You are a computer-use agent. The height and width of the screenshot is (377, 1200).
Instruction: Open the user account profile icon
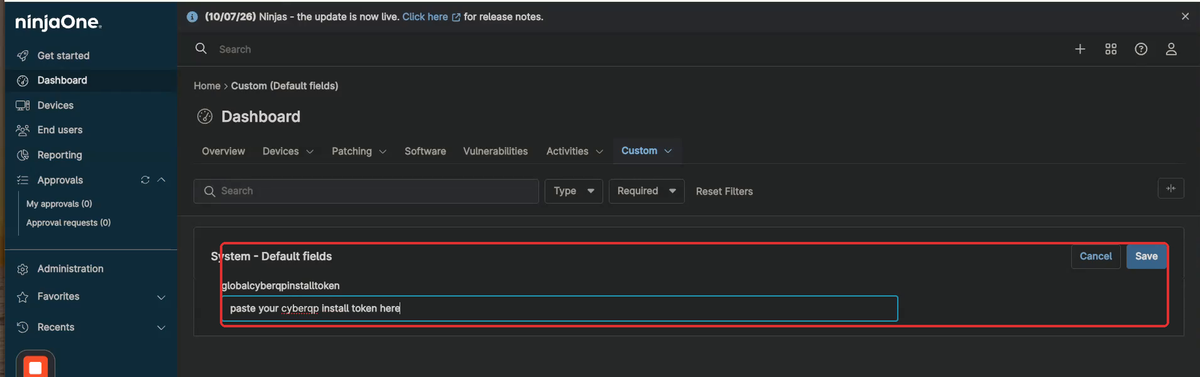1171,49
